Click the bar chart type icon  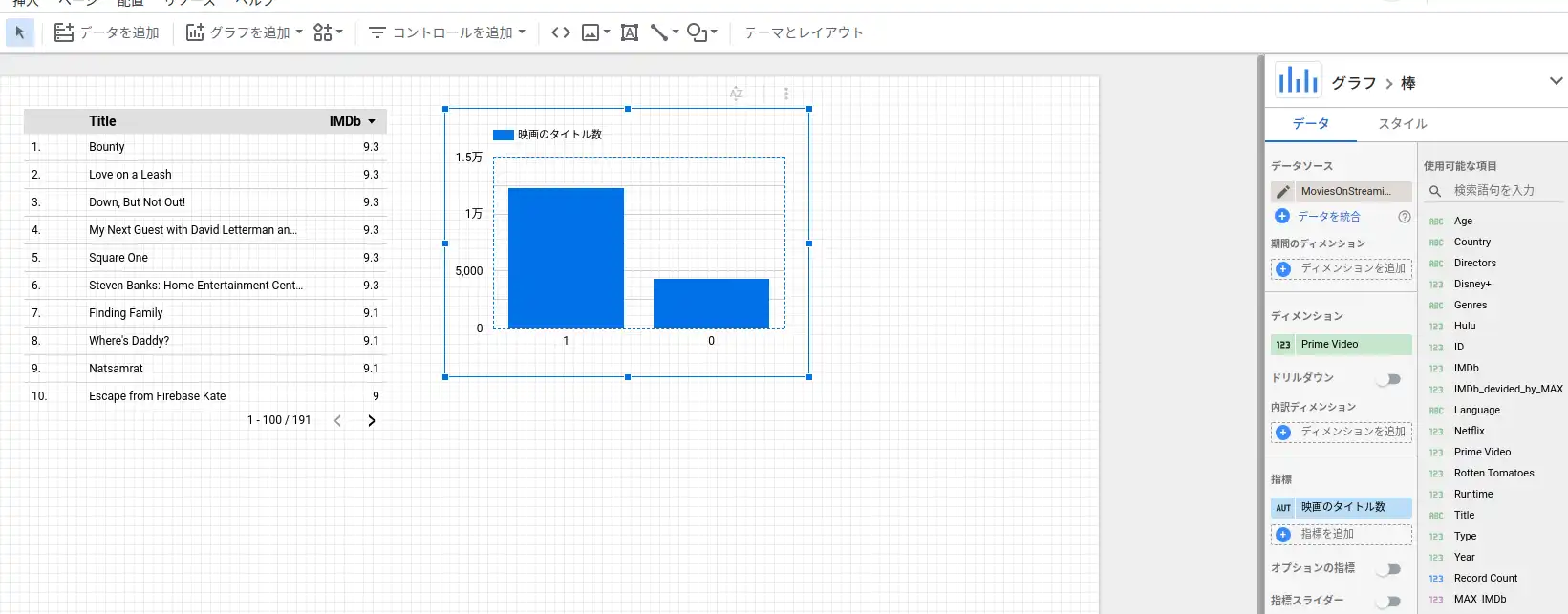pyautogui.click(x=1298, y=81)
